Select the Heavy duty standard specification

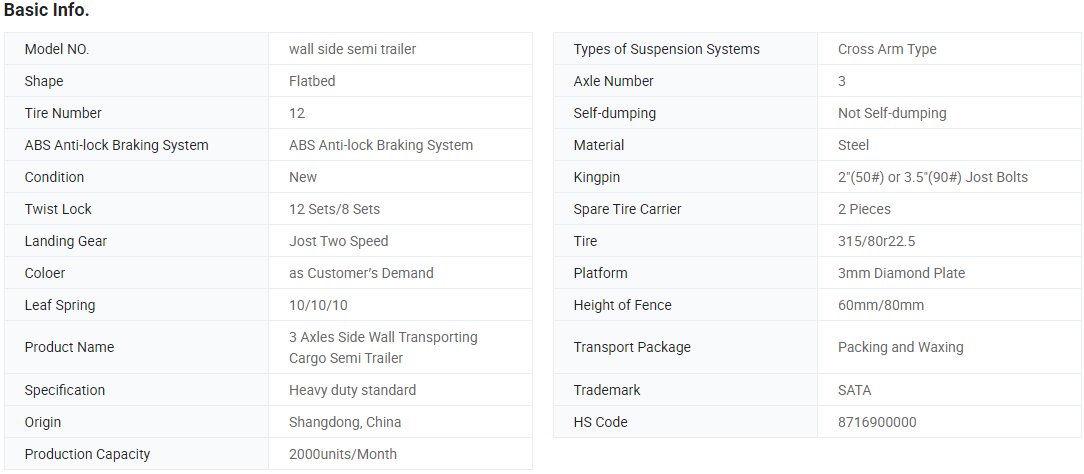pyautogui.click(x=353, y=390)
